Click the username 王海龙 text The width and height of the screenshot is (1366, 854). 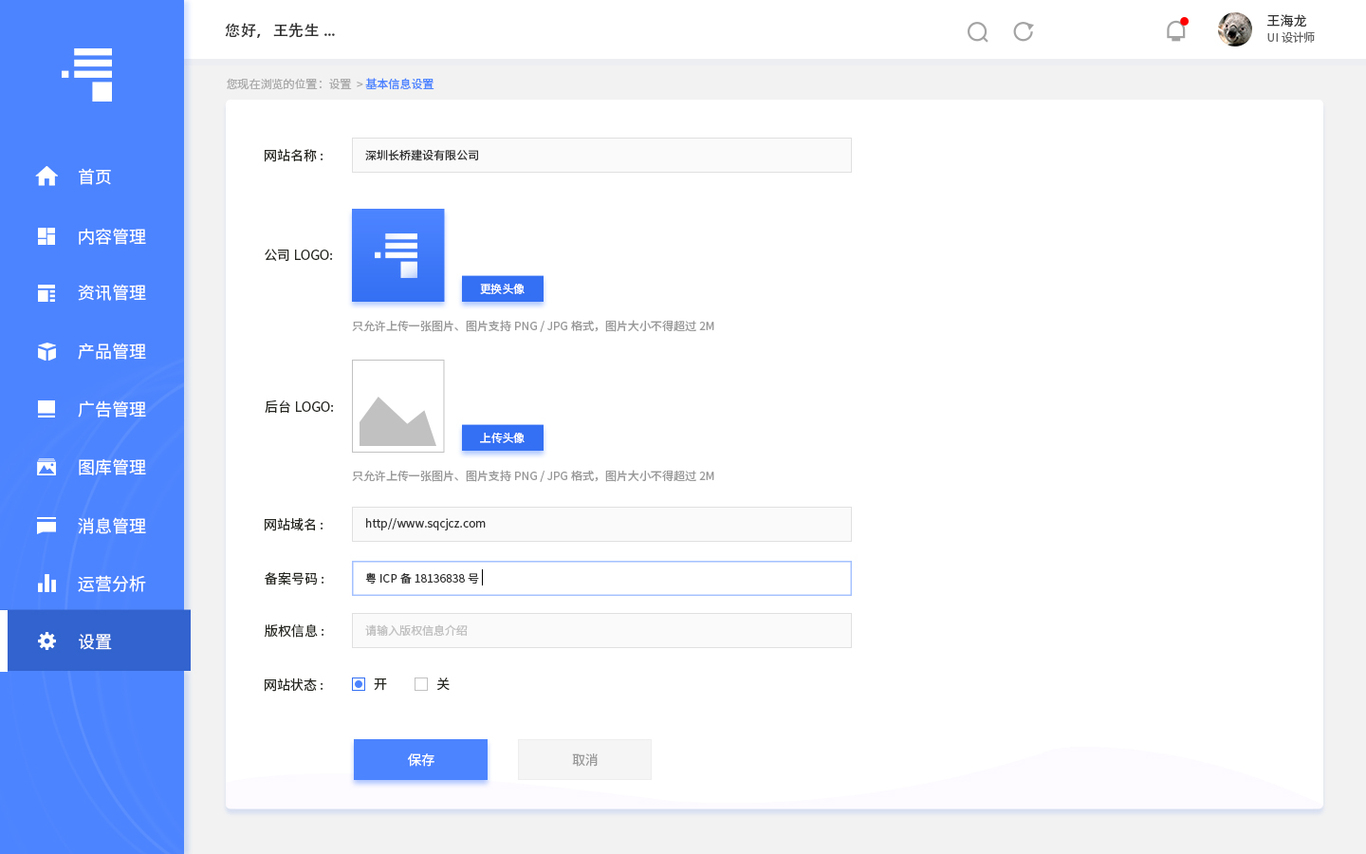coord(1287,21)
